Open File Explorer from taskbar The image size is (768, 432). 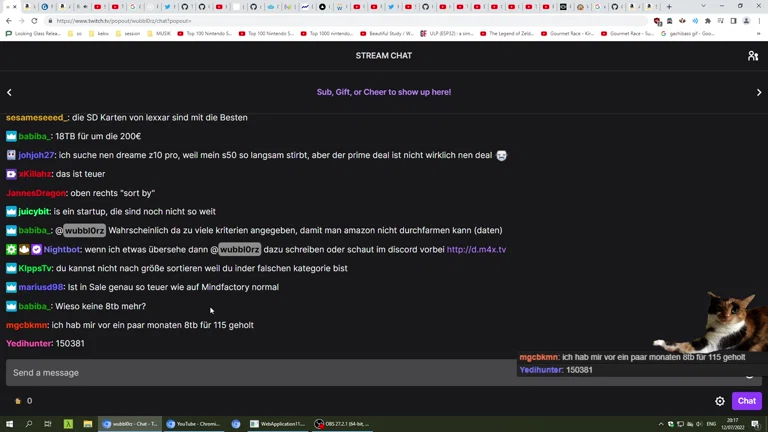[88, 424]
